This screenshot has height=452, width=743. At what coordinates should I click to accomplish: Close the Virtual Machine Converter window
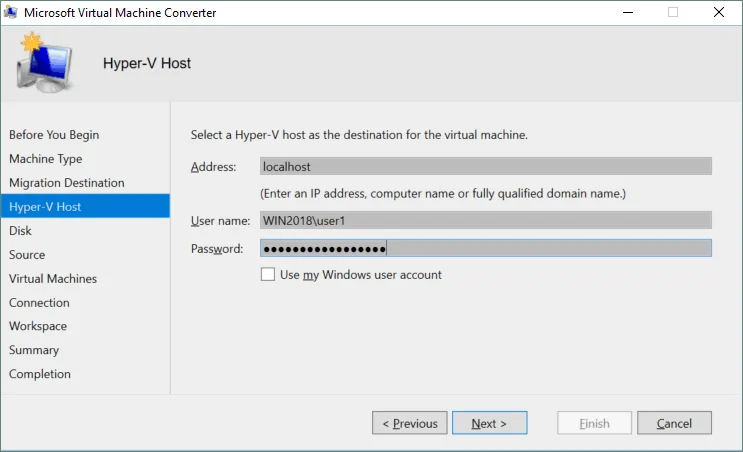coord(719,12)
